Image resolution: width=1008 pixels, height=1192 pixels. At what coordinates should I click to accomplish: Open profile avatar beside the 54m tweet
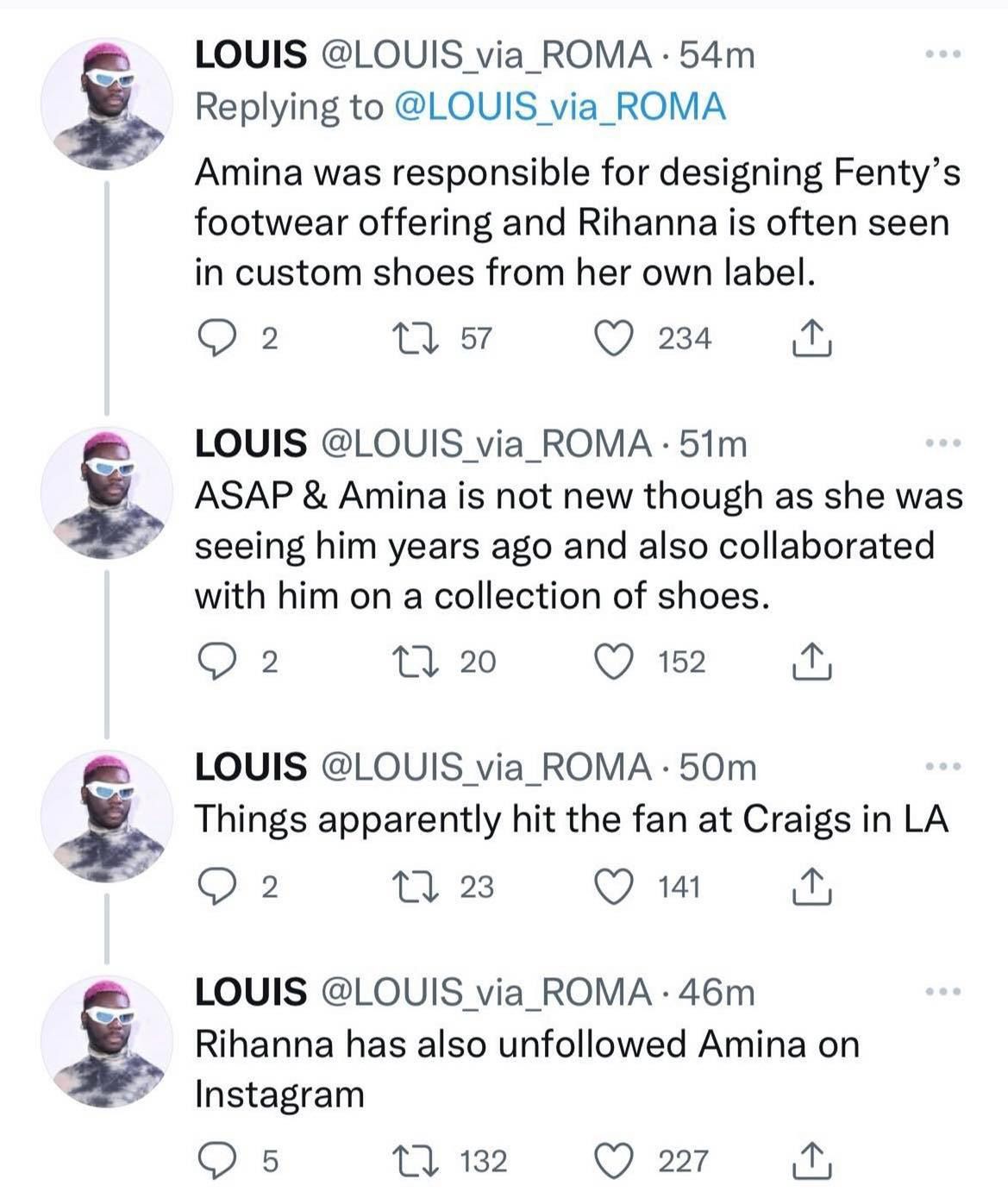107,104
